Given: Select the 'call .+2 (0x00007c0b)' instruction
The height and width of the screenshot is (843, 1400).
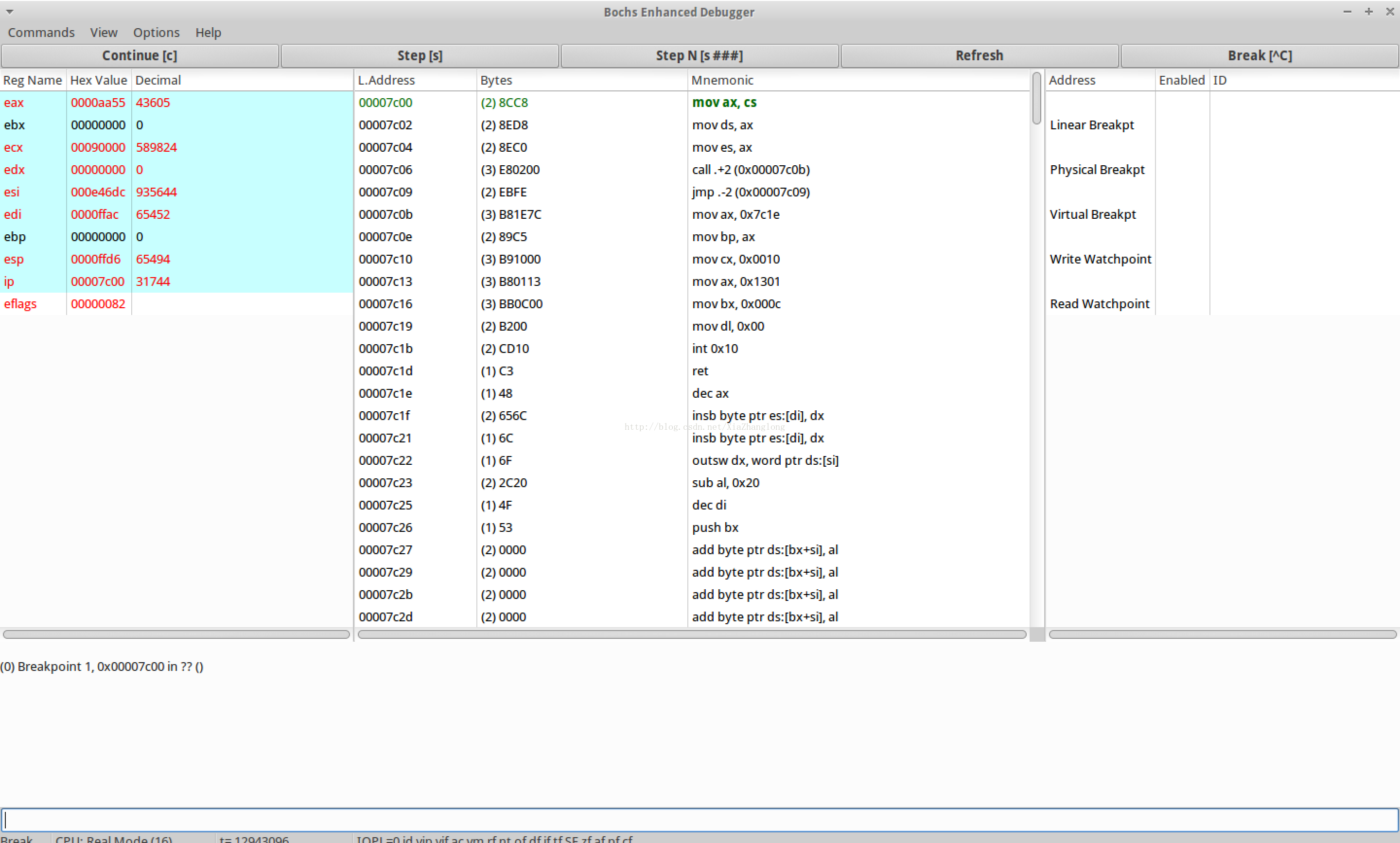Looking at the screenshot, I should pyautogui.click(x=692, y=170).
